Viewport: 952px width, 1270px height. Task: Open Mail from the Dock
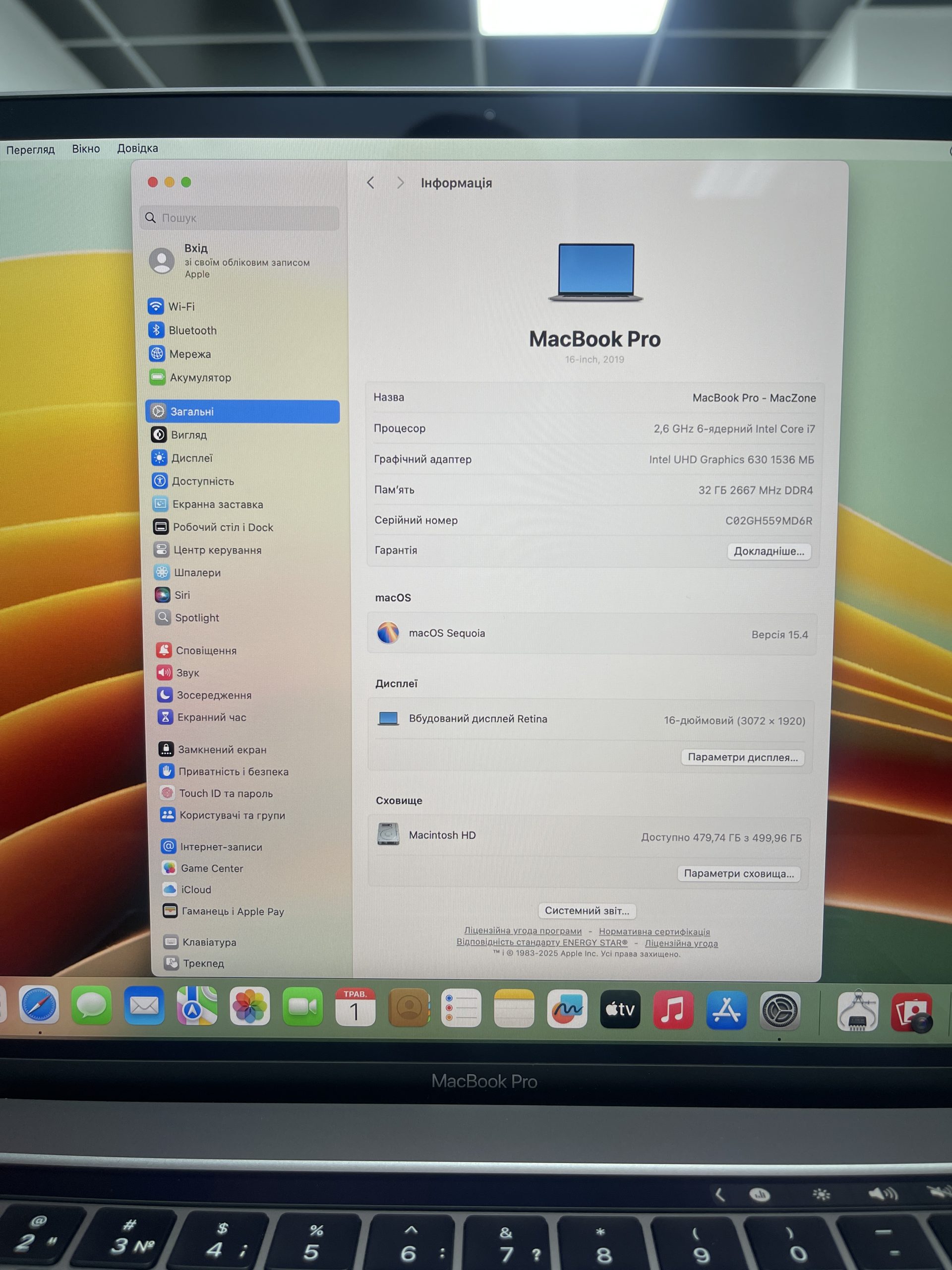(144, 1005)
